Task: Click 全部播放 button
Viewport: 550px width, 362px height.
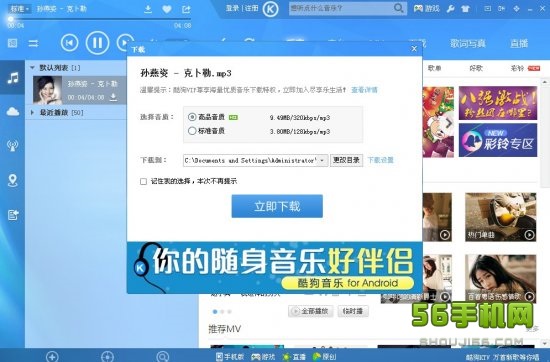Action: click(x=311, y=311)
